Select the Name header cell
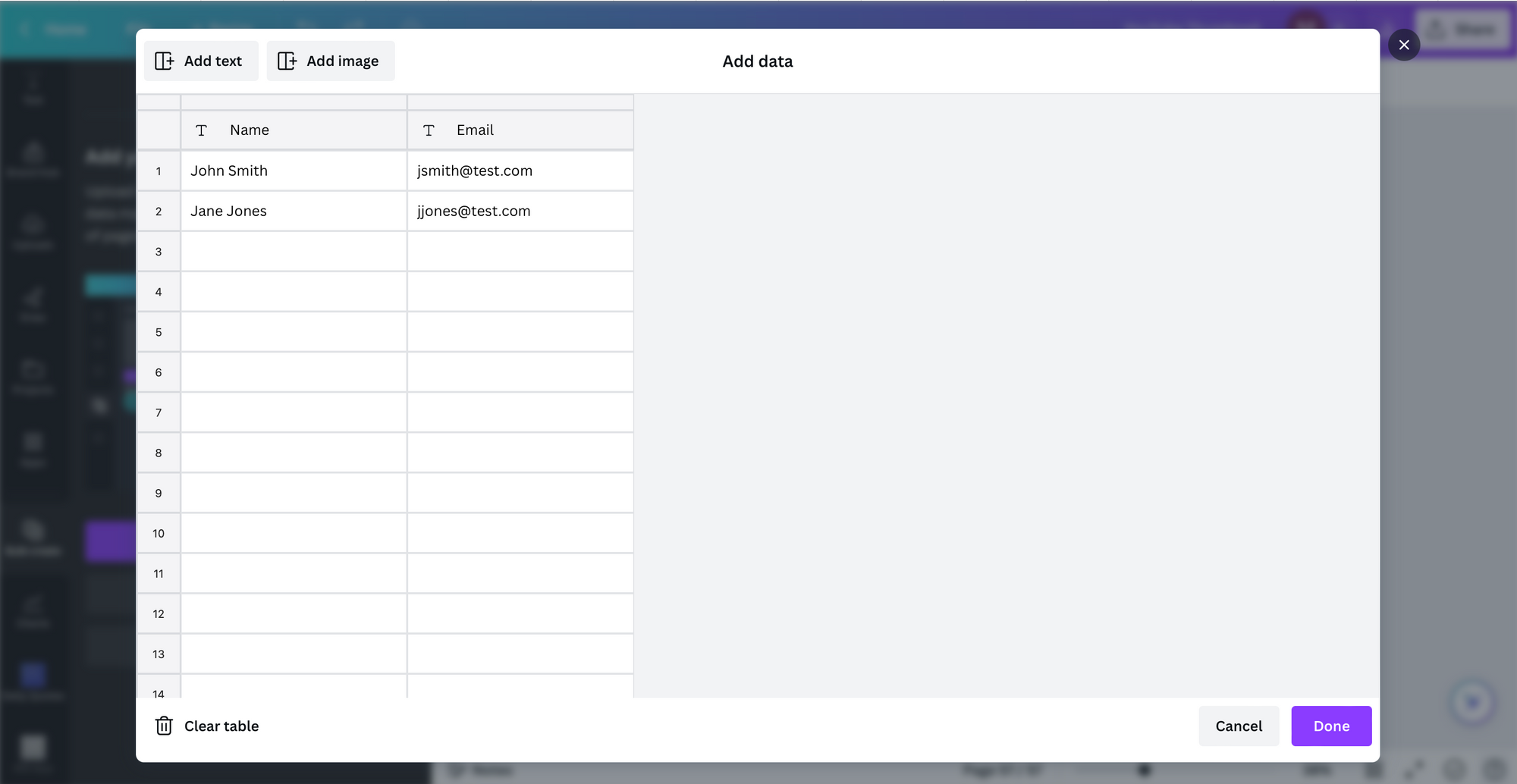1517x784 pixels. [294, 130]
